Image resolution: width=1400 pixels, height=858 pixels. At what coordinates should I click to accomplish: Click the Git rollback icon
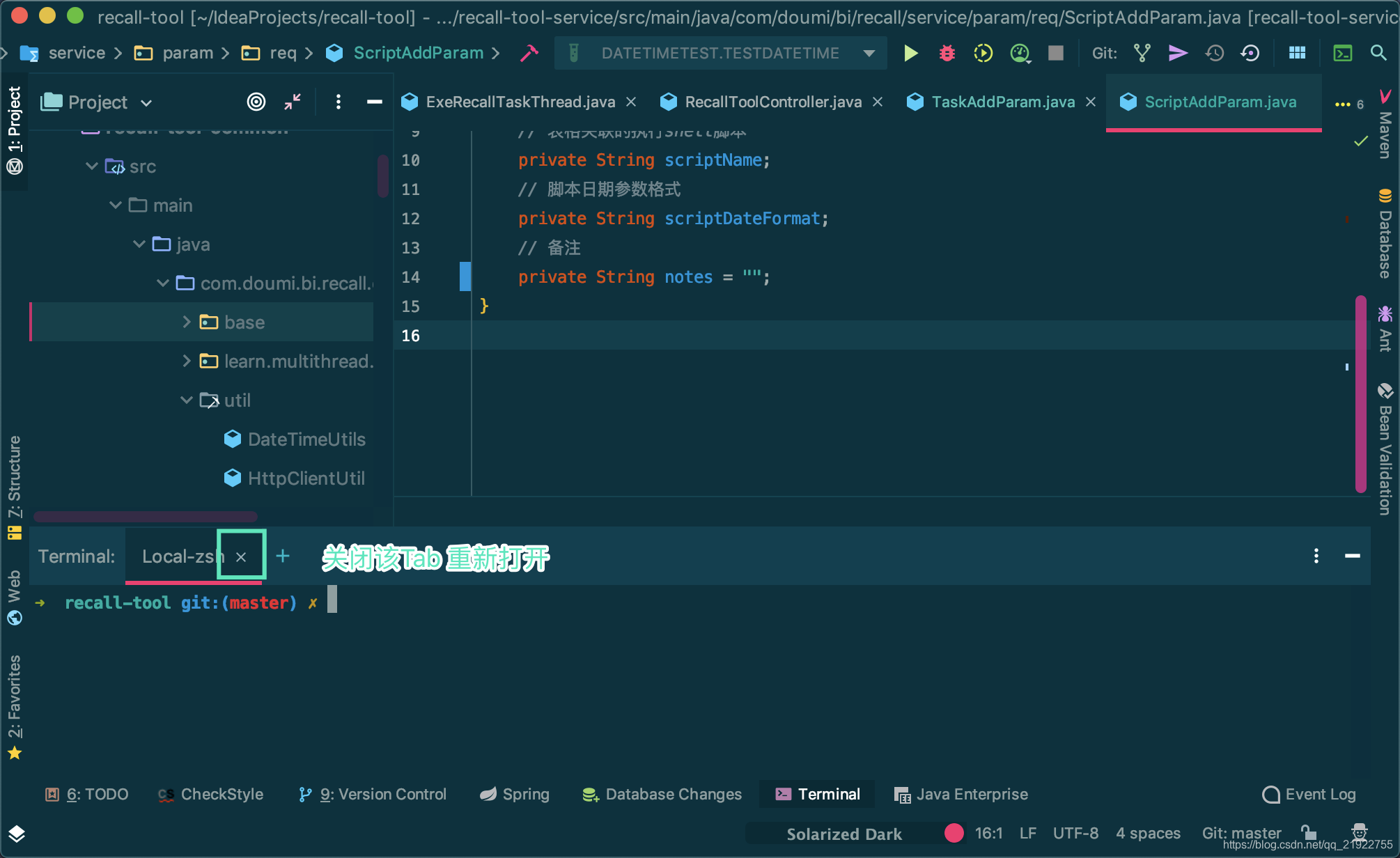1250,53
